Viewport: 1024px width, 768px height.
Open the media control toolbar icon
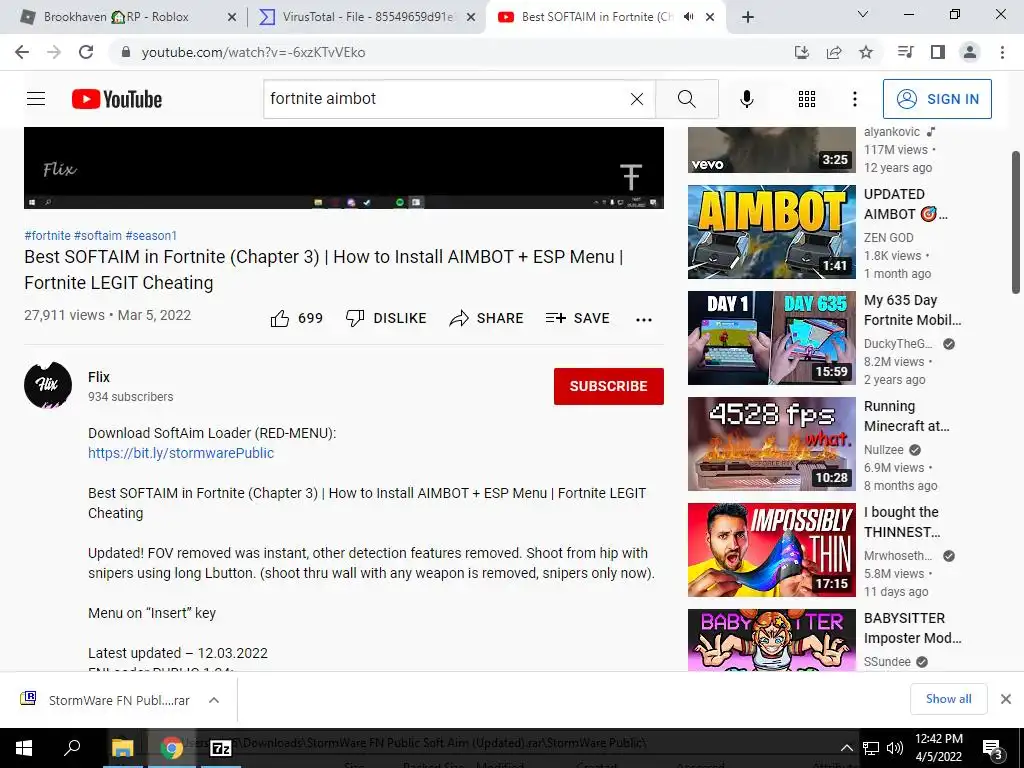click(905, 52)
